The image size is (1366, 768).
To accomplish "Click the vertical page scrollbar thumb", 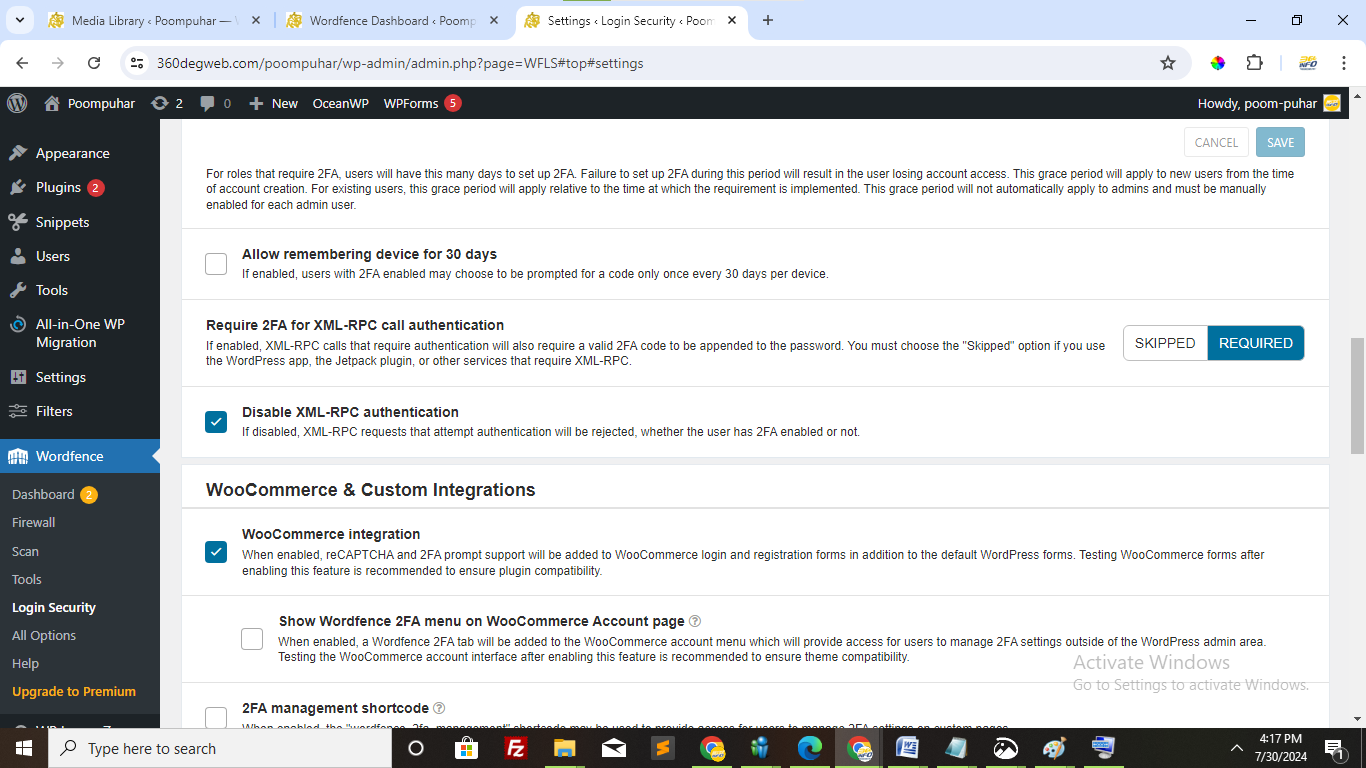I will pyautogui.click(x=1357, y=395).
